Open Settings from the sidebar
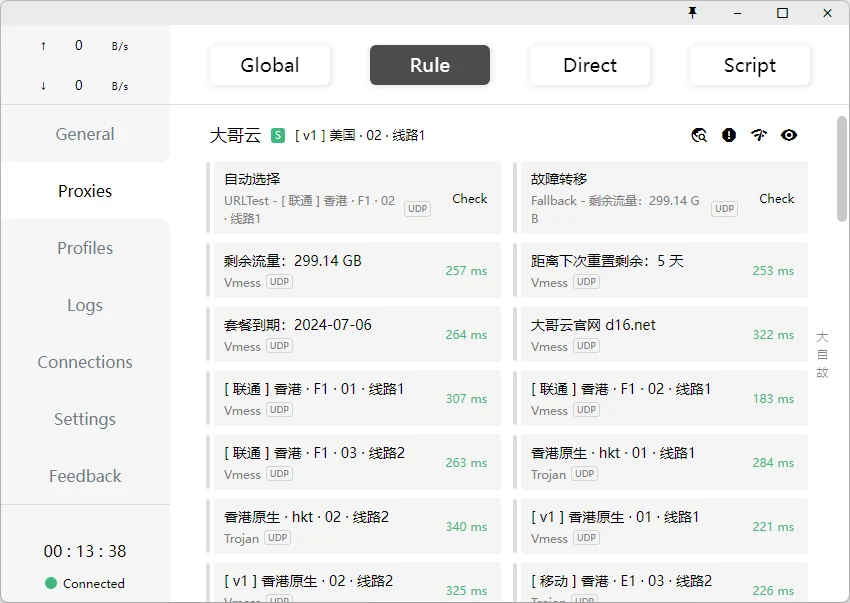The width and height of the screenshot is (850, 603). tap(85, 419)
